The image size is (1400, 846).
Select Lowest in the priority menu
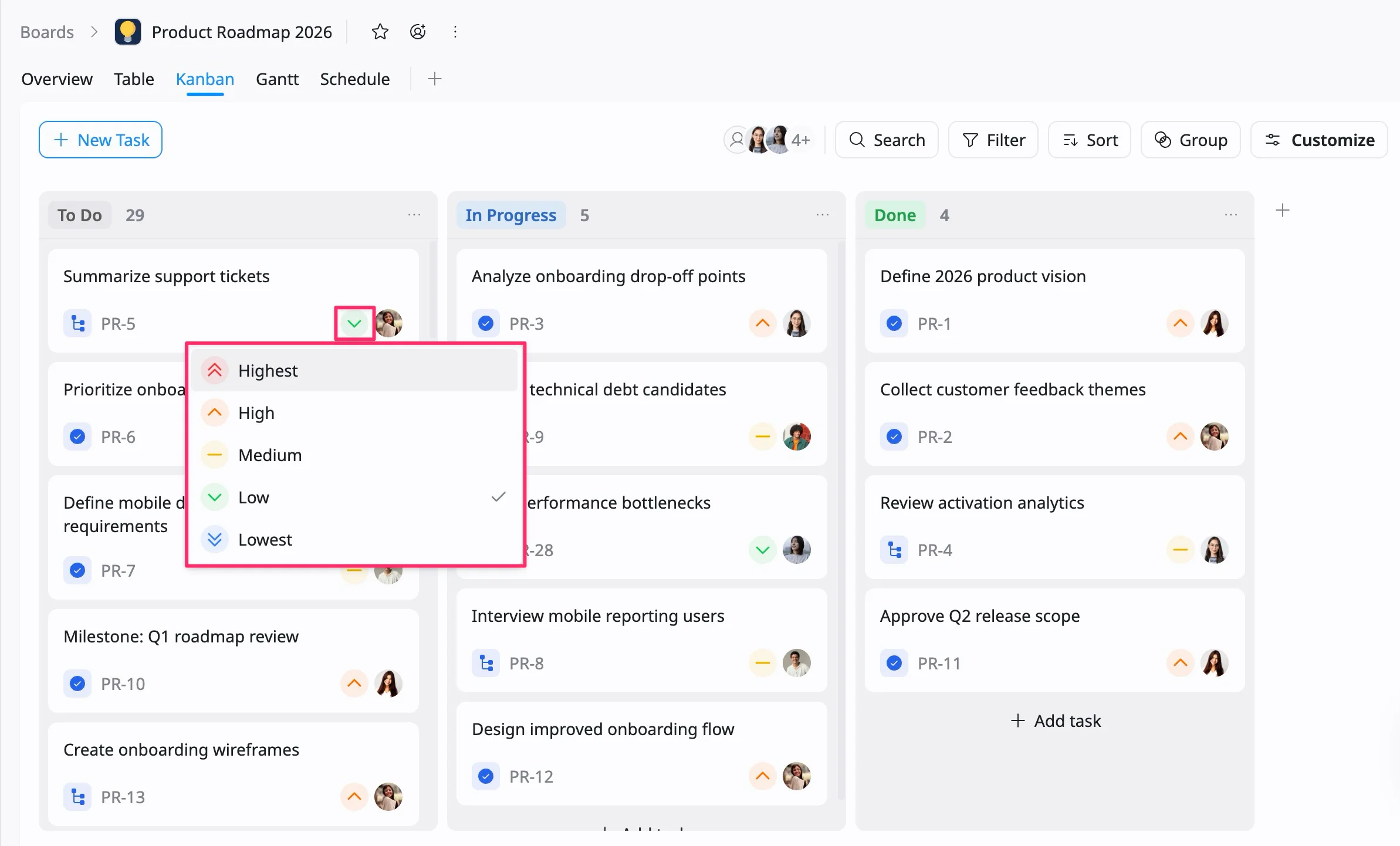coord(355,539)
